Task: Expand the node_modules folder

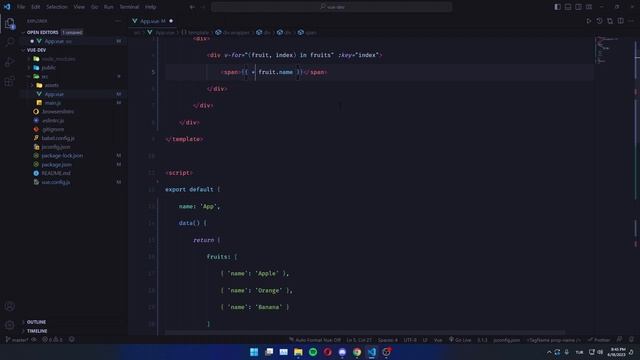Action: 58,59
